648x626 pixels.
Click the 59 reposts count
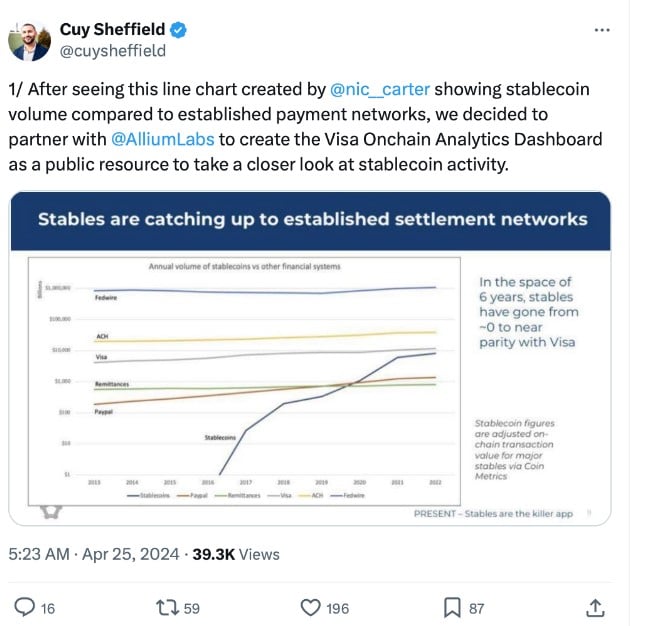pos(189,608)
